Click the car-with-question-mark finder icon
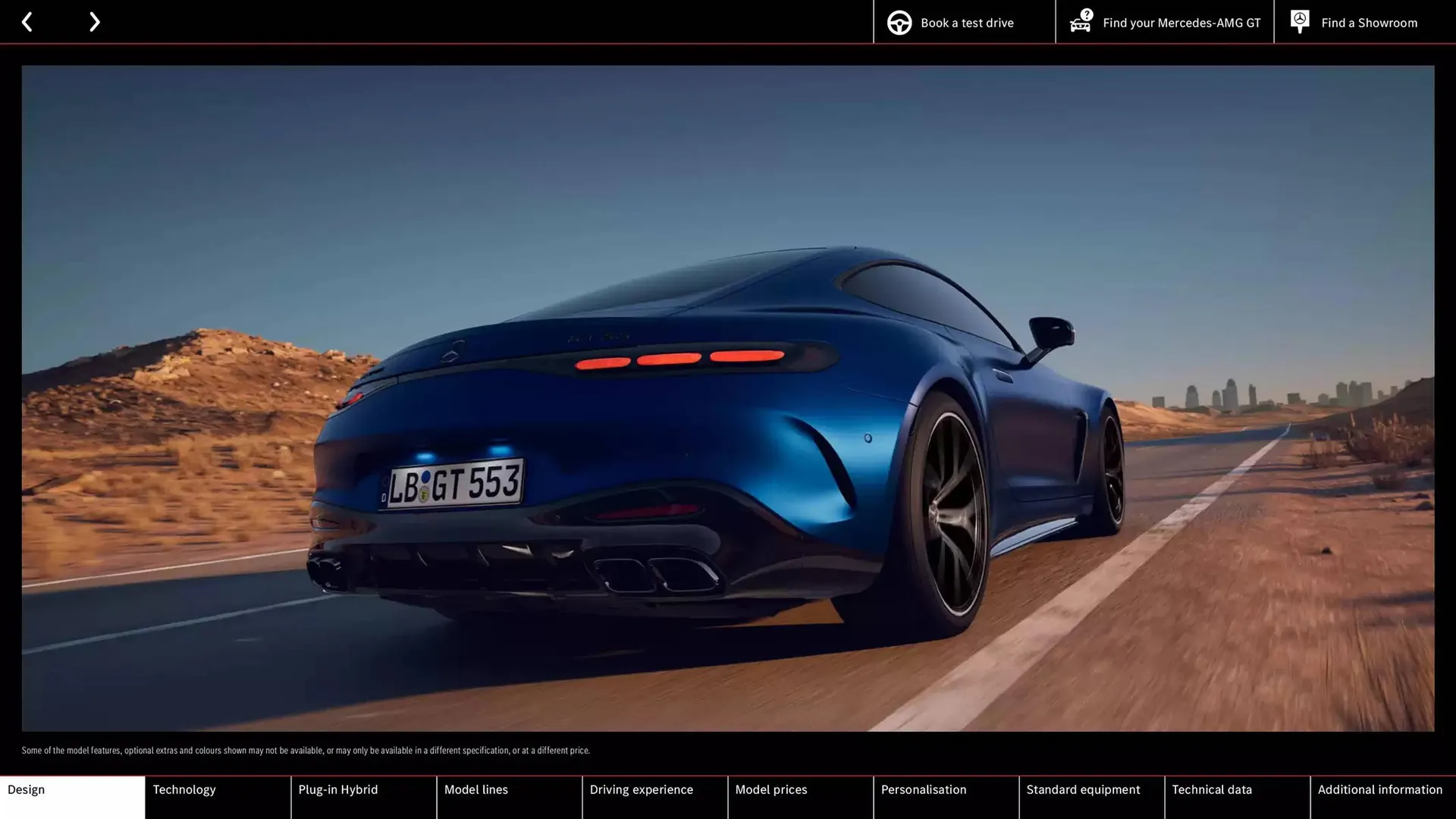Screen dimensions: 1456x819 coord(1080,22)
